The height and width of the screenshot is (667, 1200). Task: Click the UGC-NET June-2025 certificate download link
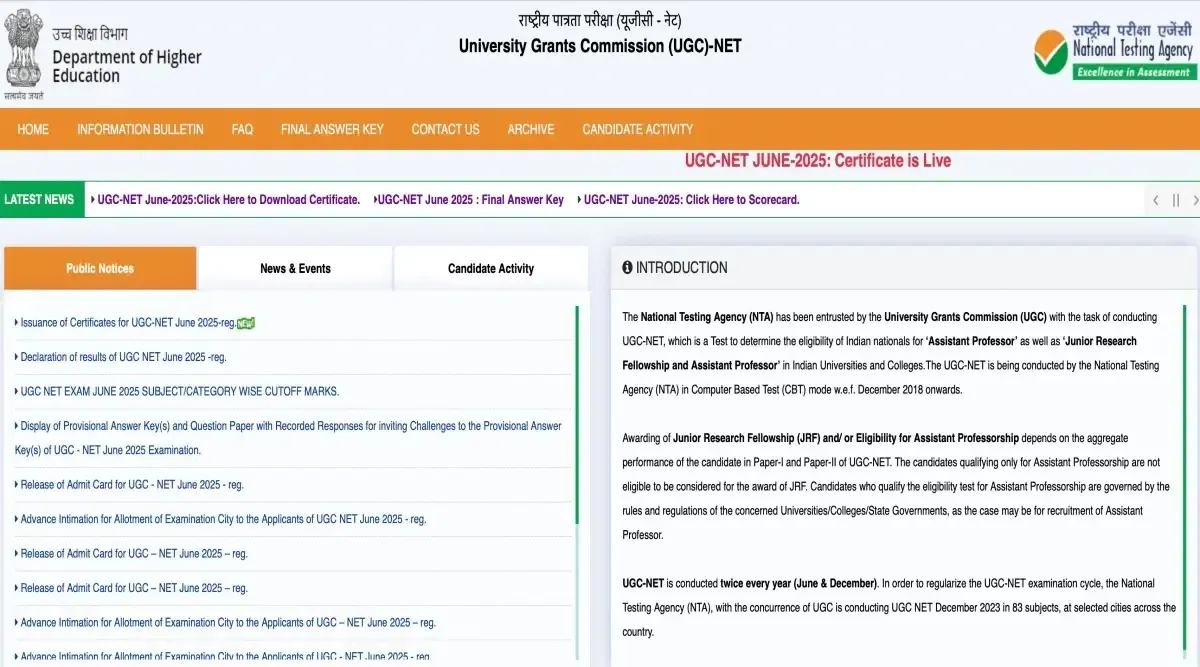click(x=227, y=199)
